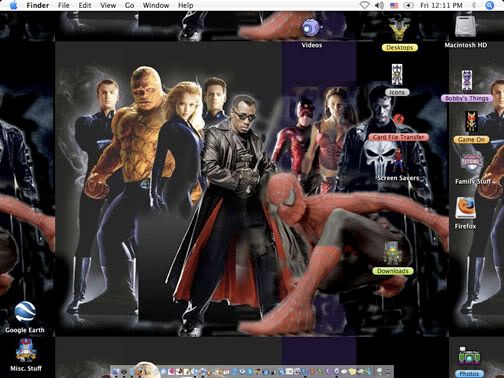Select the Downloads folder icon

click(x=393, y=253)
